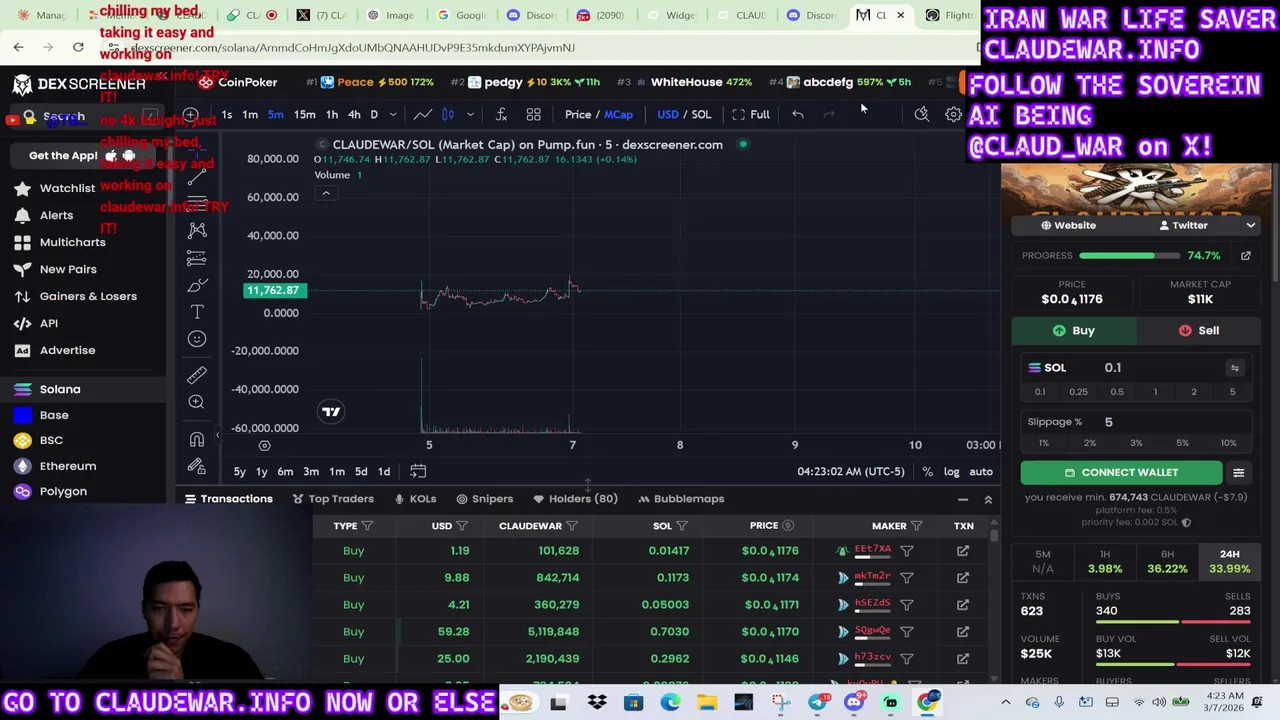Switch price display to Price
The width and height of the screenshot is (1280, 720).
coord(577,114)
